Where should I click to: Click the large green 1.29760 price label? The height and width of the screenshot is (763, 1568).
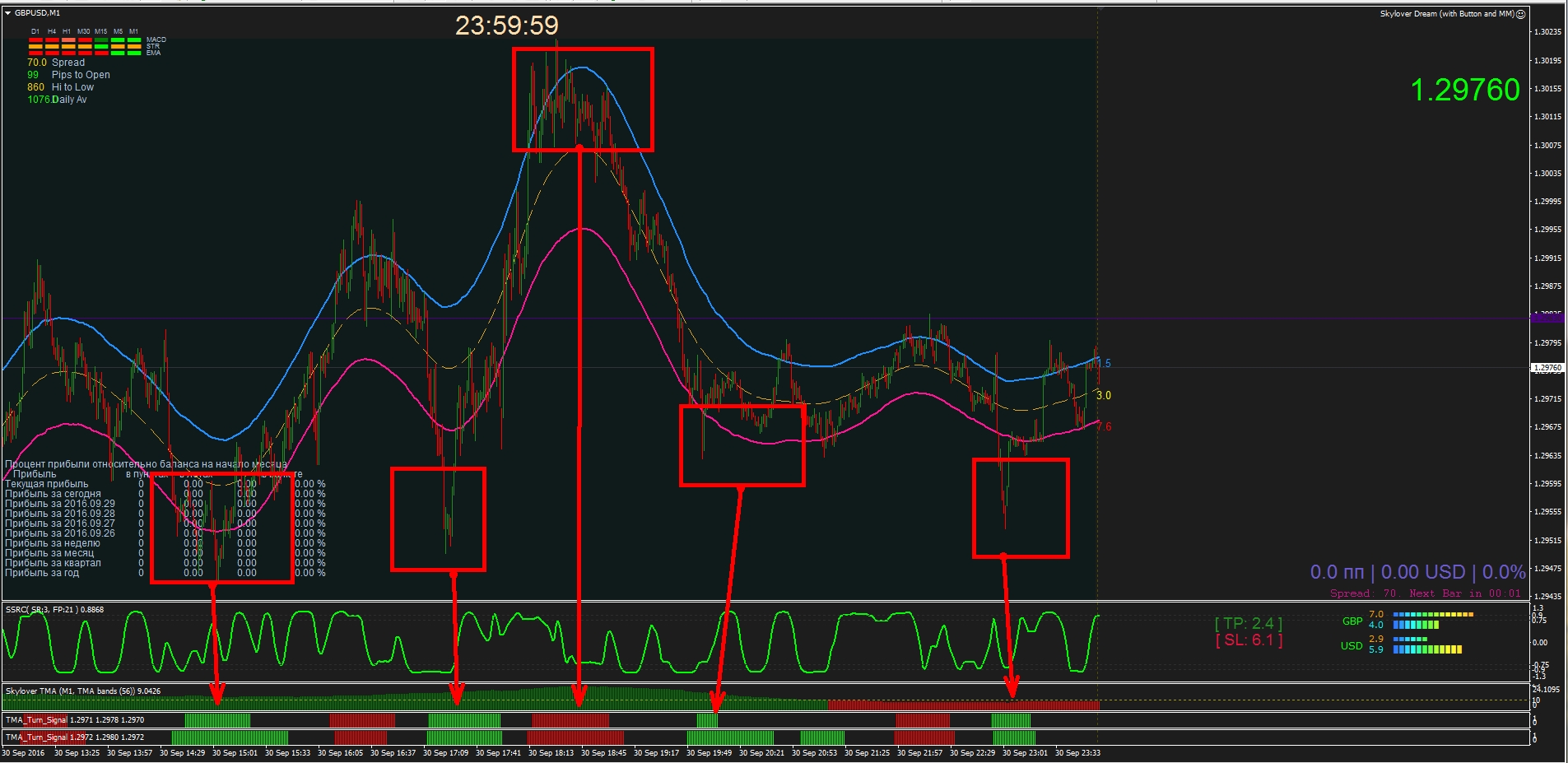(x=1465, y=90)
